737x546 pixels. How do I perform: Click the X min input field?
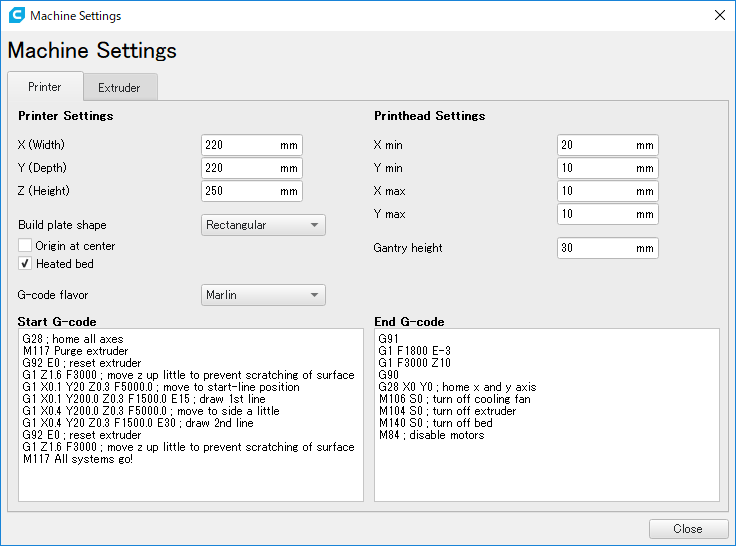[x=608, y=145]
